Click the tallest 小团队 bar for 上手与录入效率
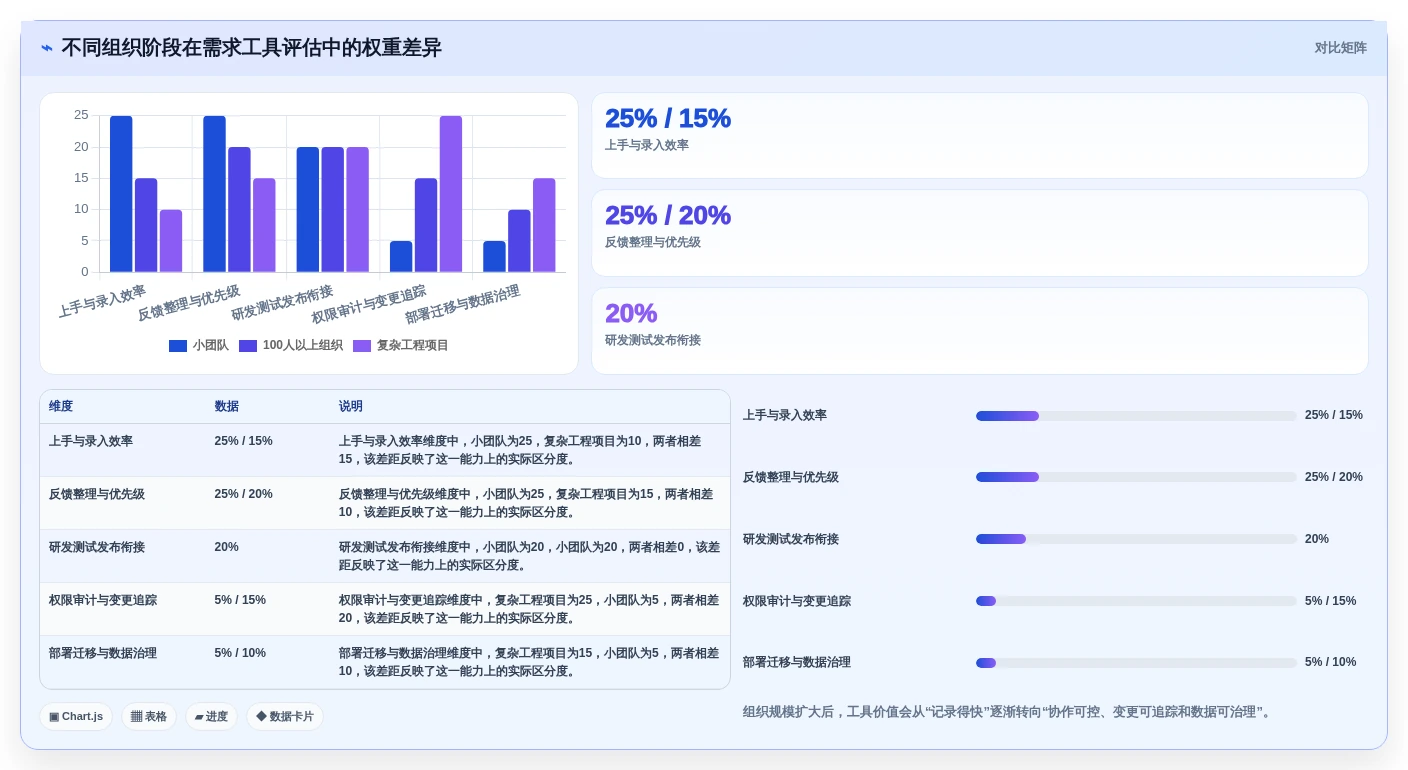Viewport: 1408px width, 770px height. click(121, 194)
